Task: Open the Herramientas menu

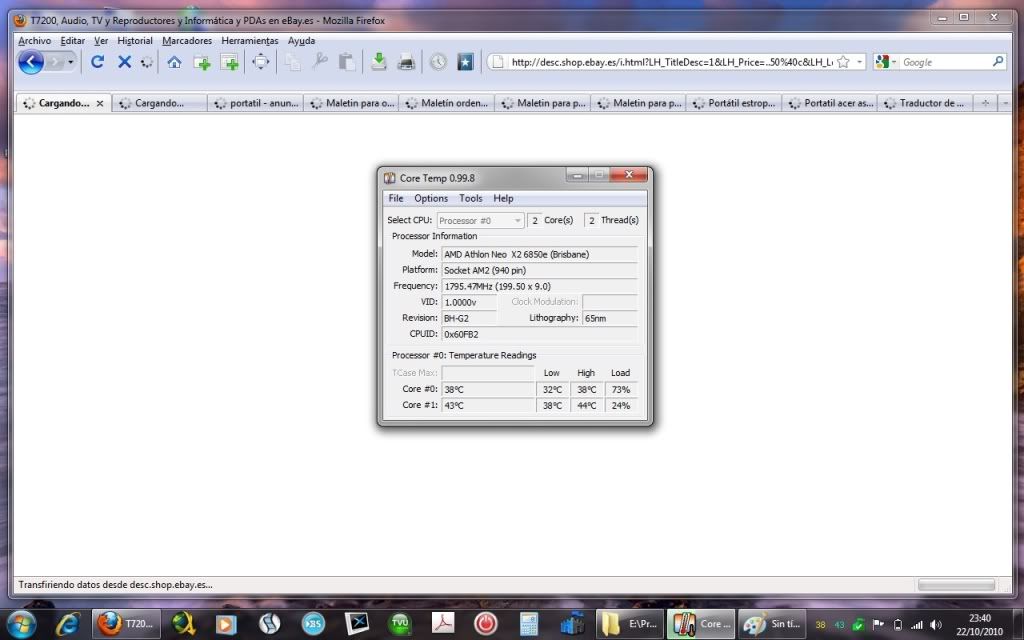Action: (249, 40)
